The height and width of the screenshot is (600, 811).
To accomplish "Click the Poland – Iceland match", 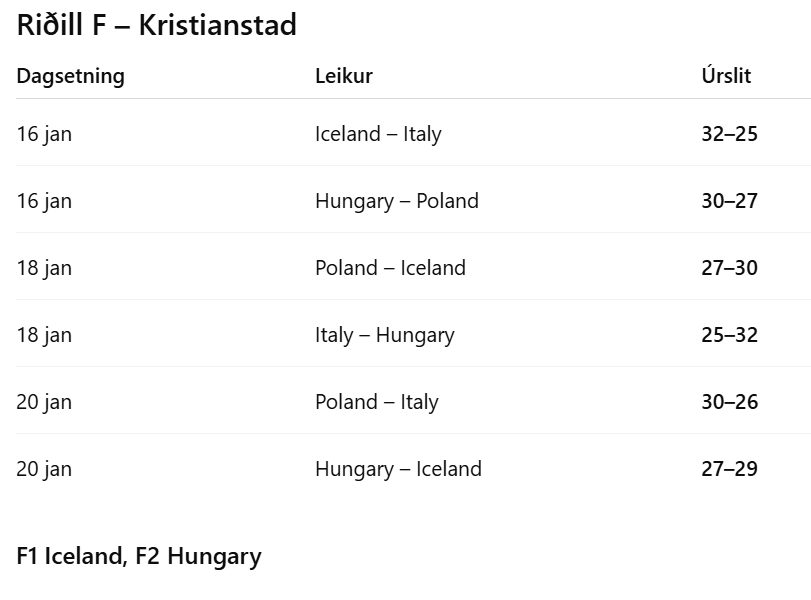I will (390, 268).
